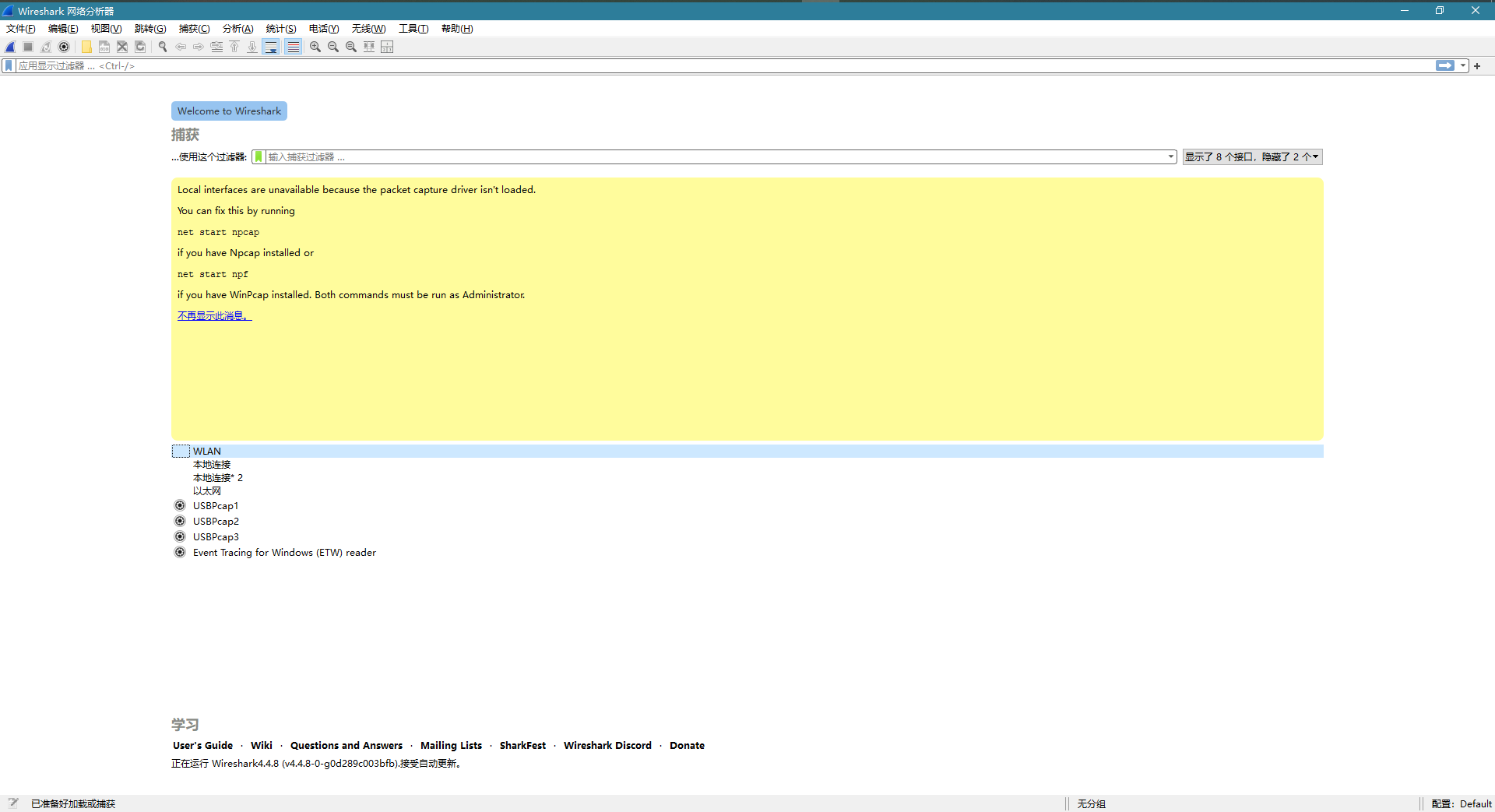Viewport: 1495px width, 812px height.
Task: Expand the display filter history dropdown
Action: tap(1463, 66)
